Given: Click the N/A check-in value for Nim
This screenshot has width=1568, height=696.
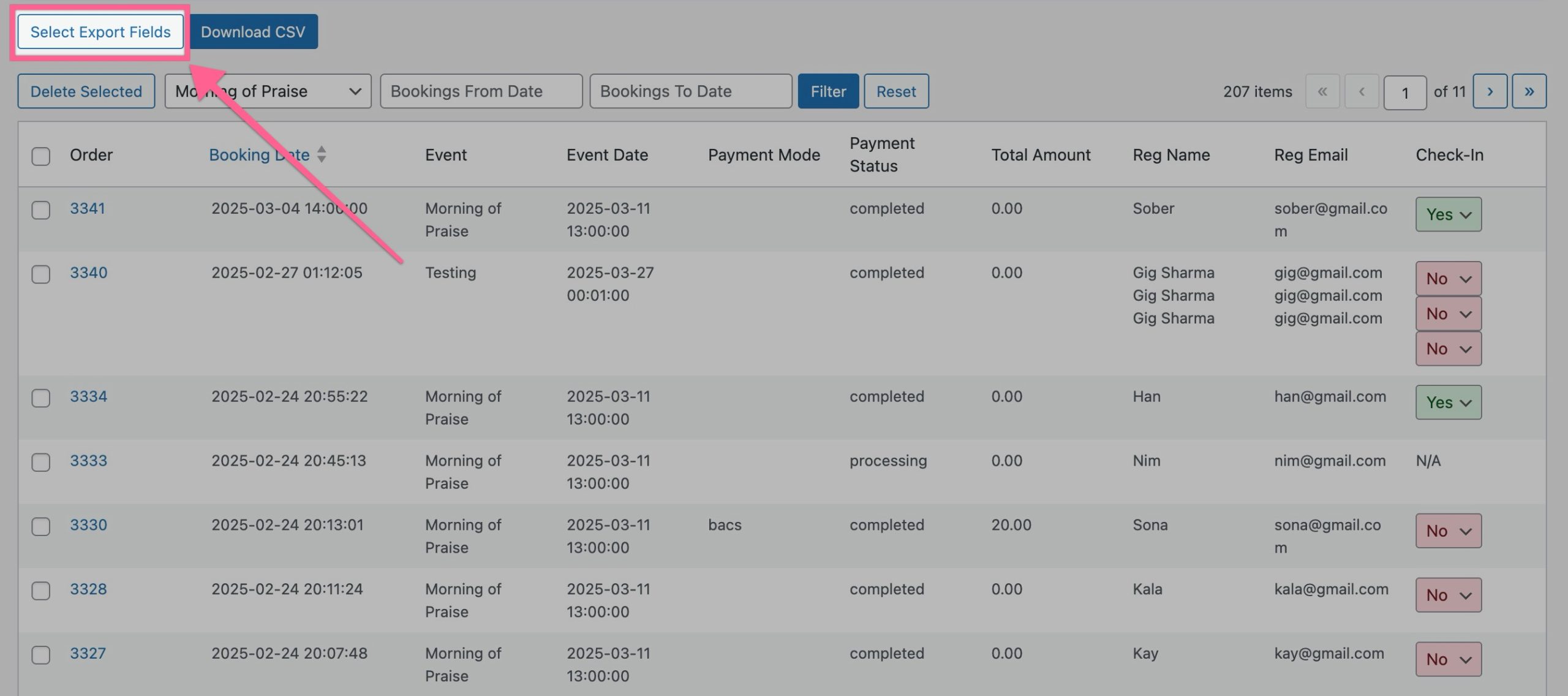Looking at the screenshot, I should 1428,461.
